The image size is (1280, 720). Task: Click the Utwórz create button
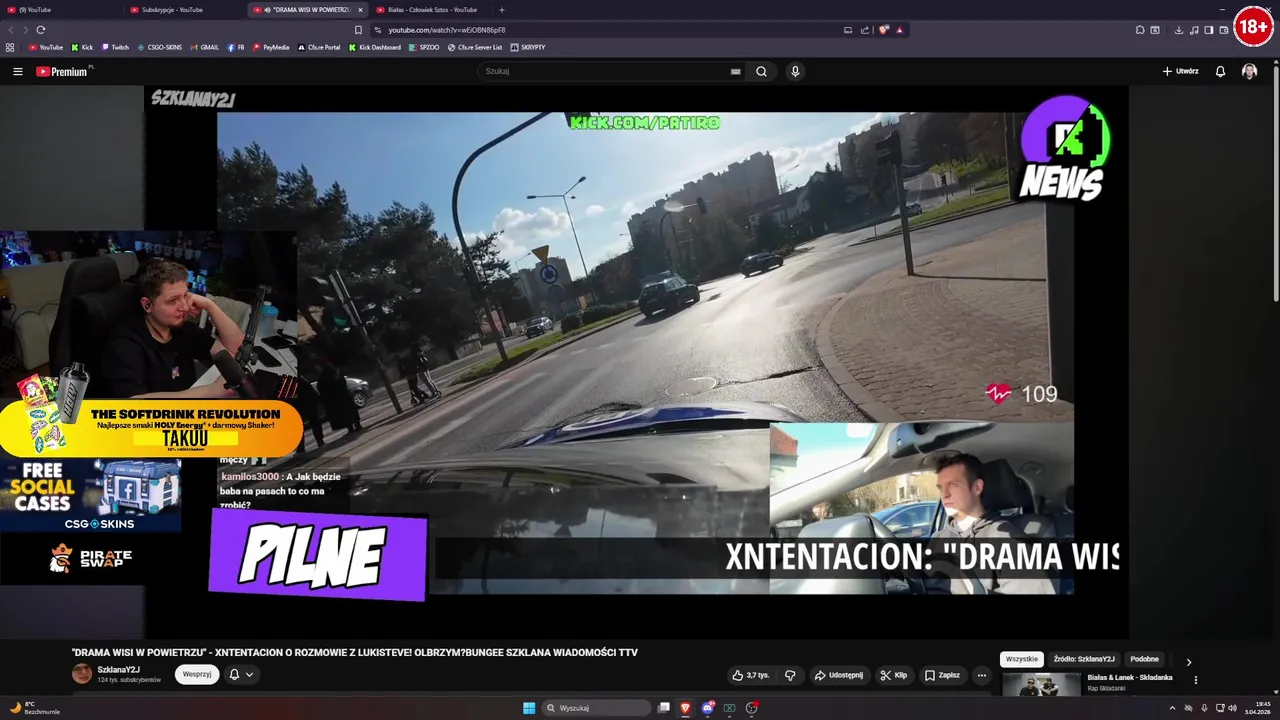(x=1180, y=71)
